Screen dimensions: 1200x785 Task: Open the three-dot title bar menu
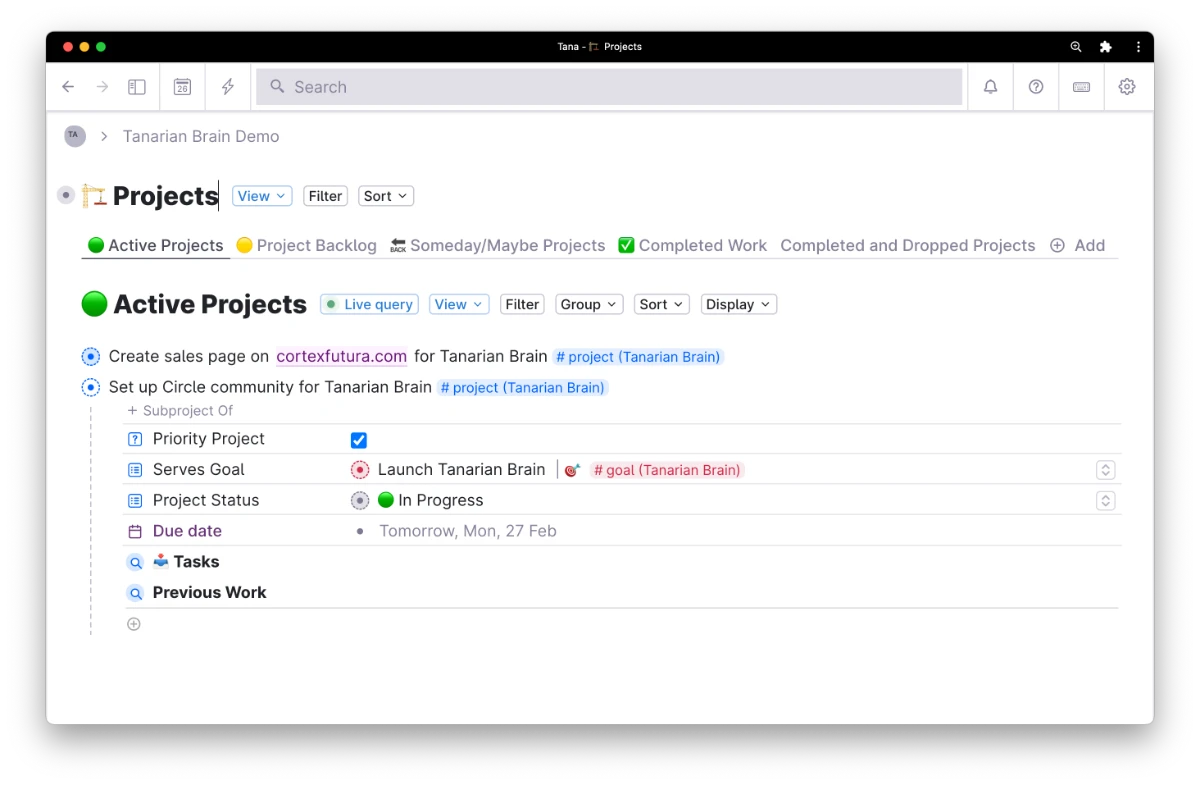click(1138, 47)
